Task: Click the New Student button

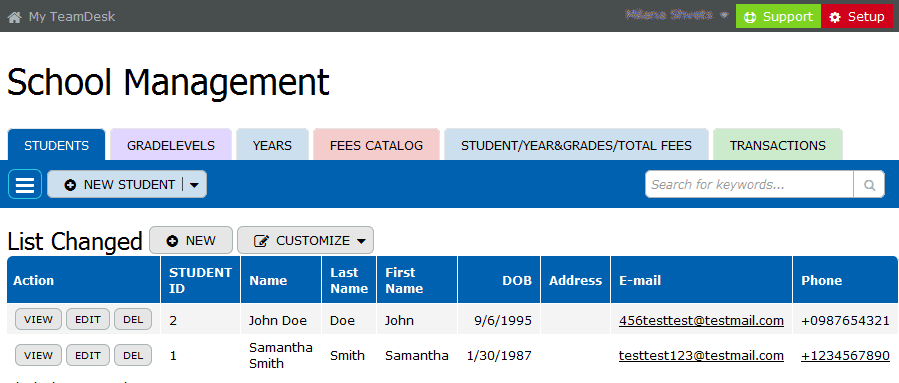Action: tap(119, 185)
